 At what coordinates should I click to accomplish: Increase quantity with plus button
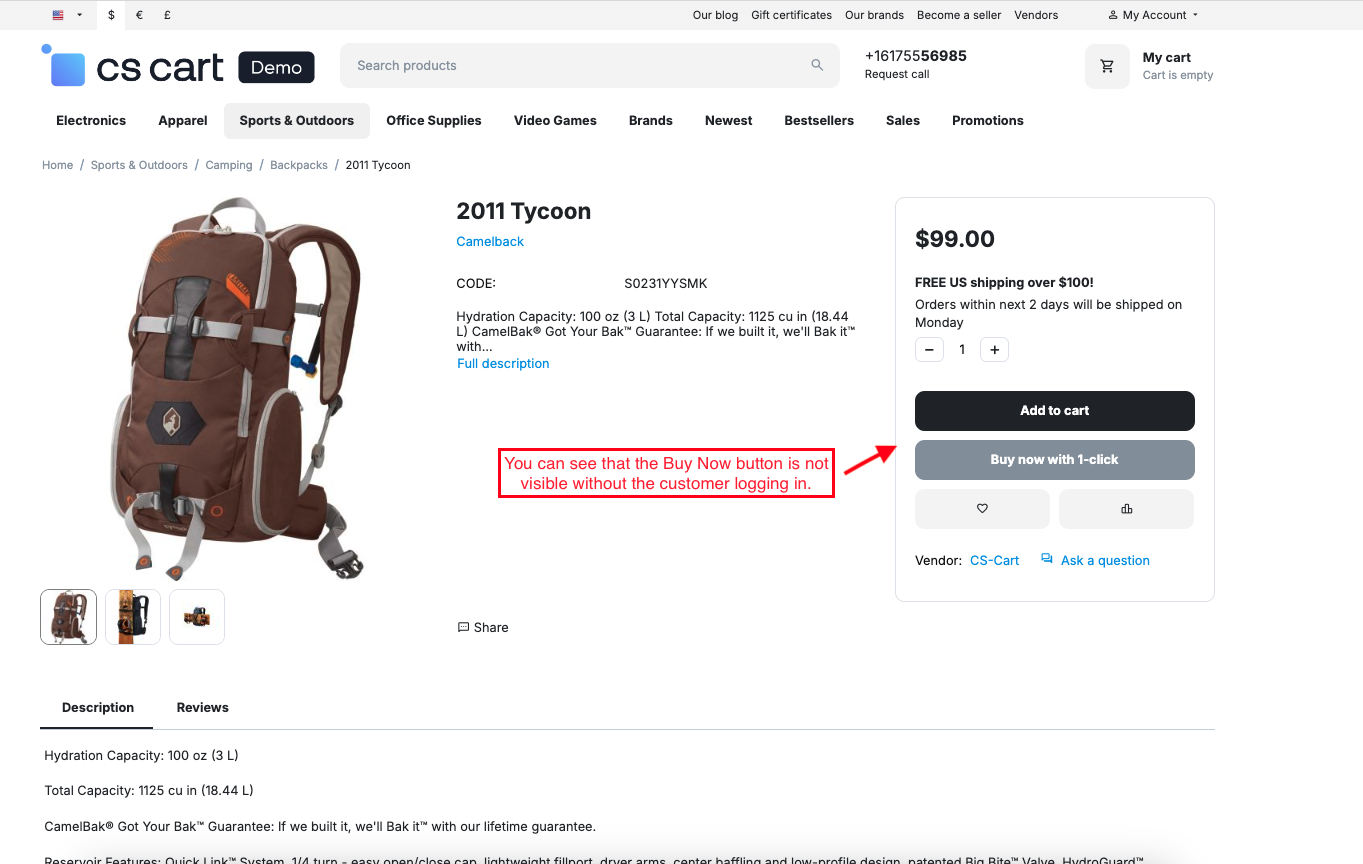tap(994, 350)
